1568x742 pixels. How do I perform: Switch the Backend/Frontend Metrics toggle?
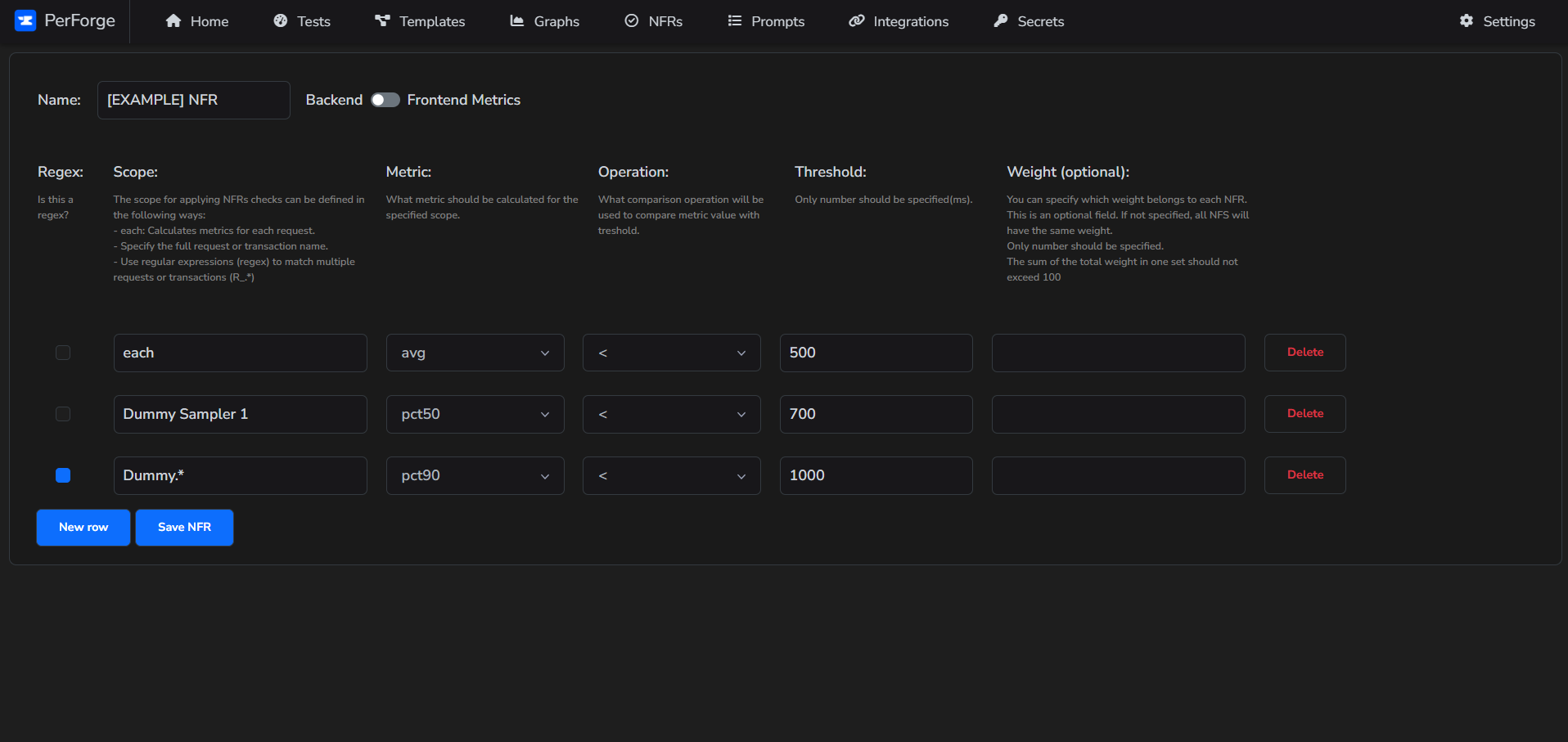385,99
